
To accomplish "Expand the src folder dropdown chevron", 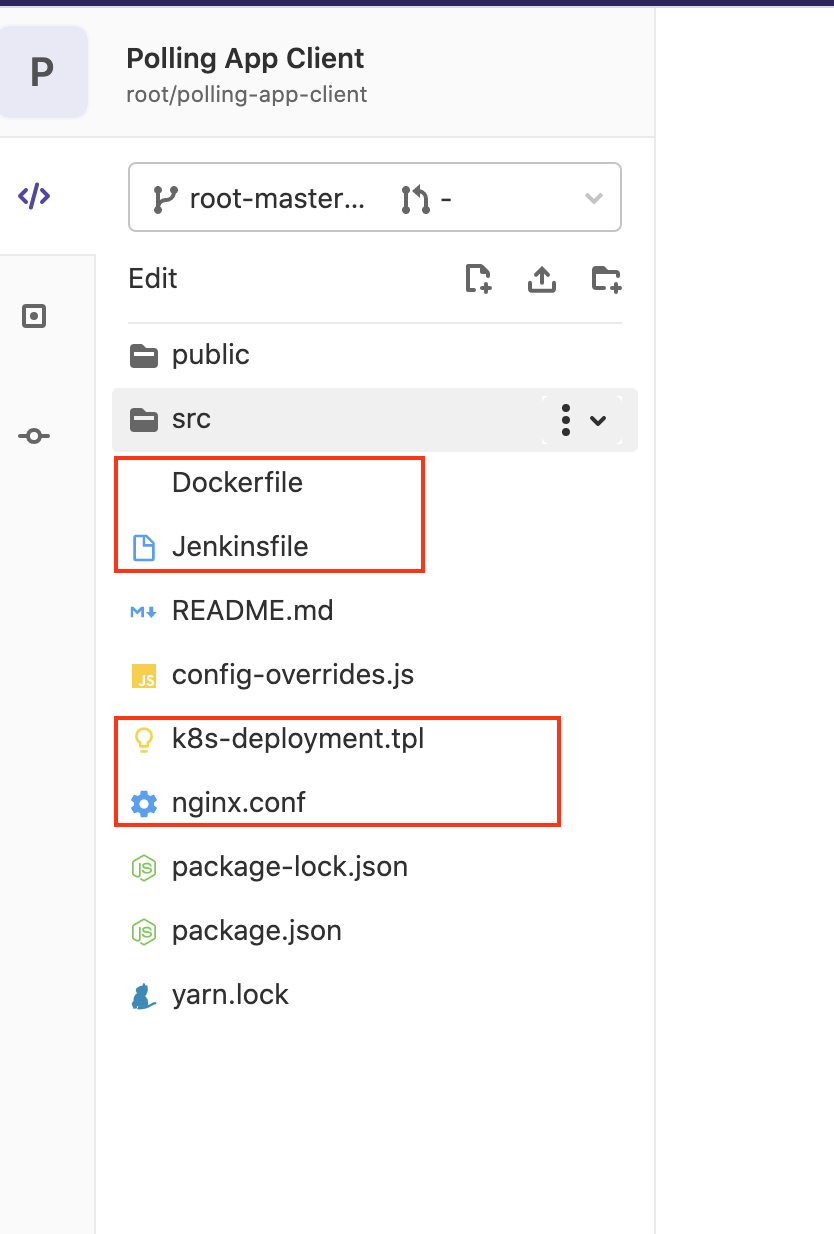I will 598,420.
